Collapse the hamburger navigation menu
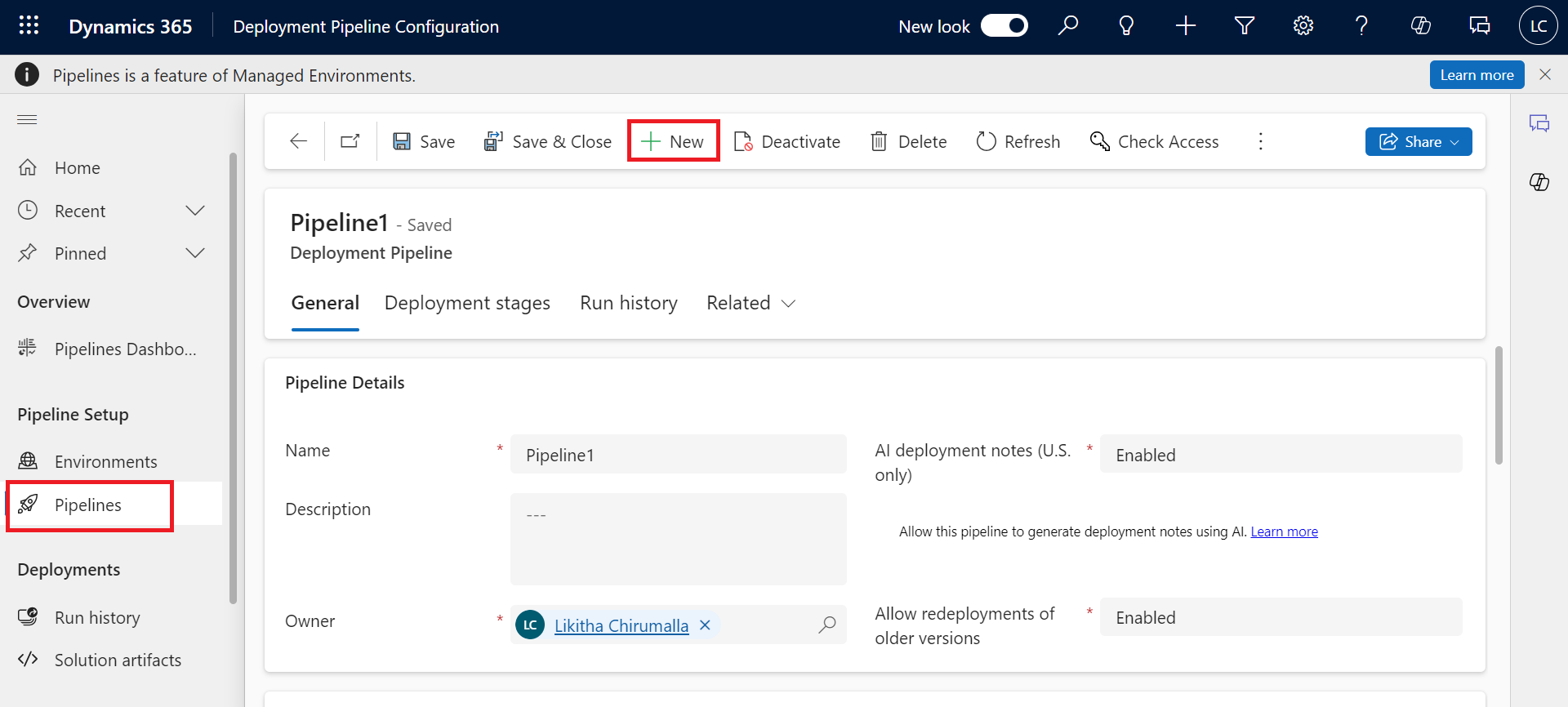This screenshot has height=707, width=1568. (27, 120)
